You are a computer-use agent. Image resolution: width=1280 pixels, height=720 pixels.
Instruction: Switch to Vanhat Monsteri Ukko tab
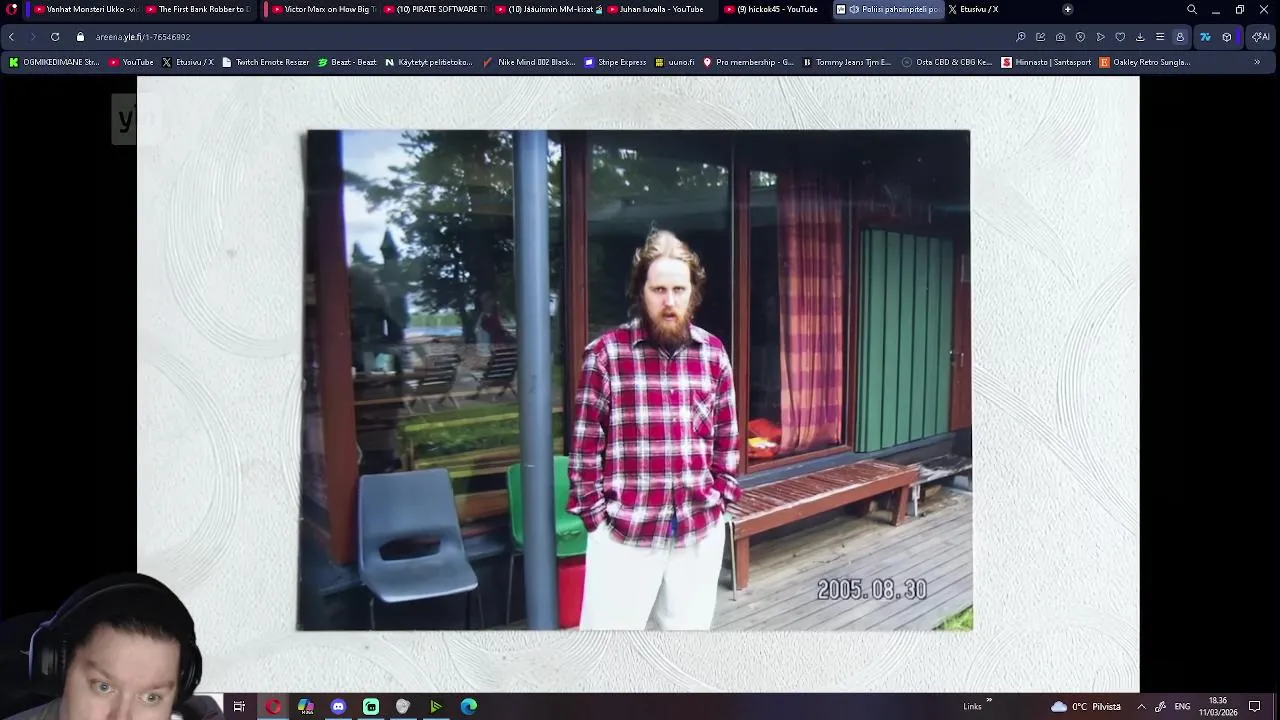coord(84,9)
